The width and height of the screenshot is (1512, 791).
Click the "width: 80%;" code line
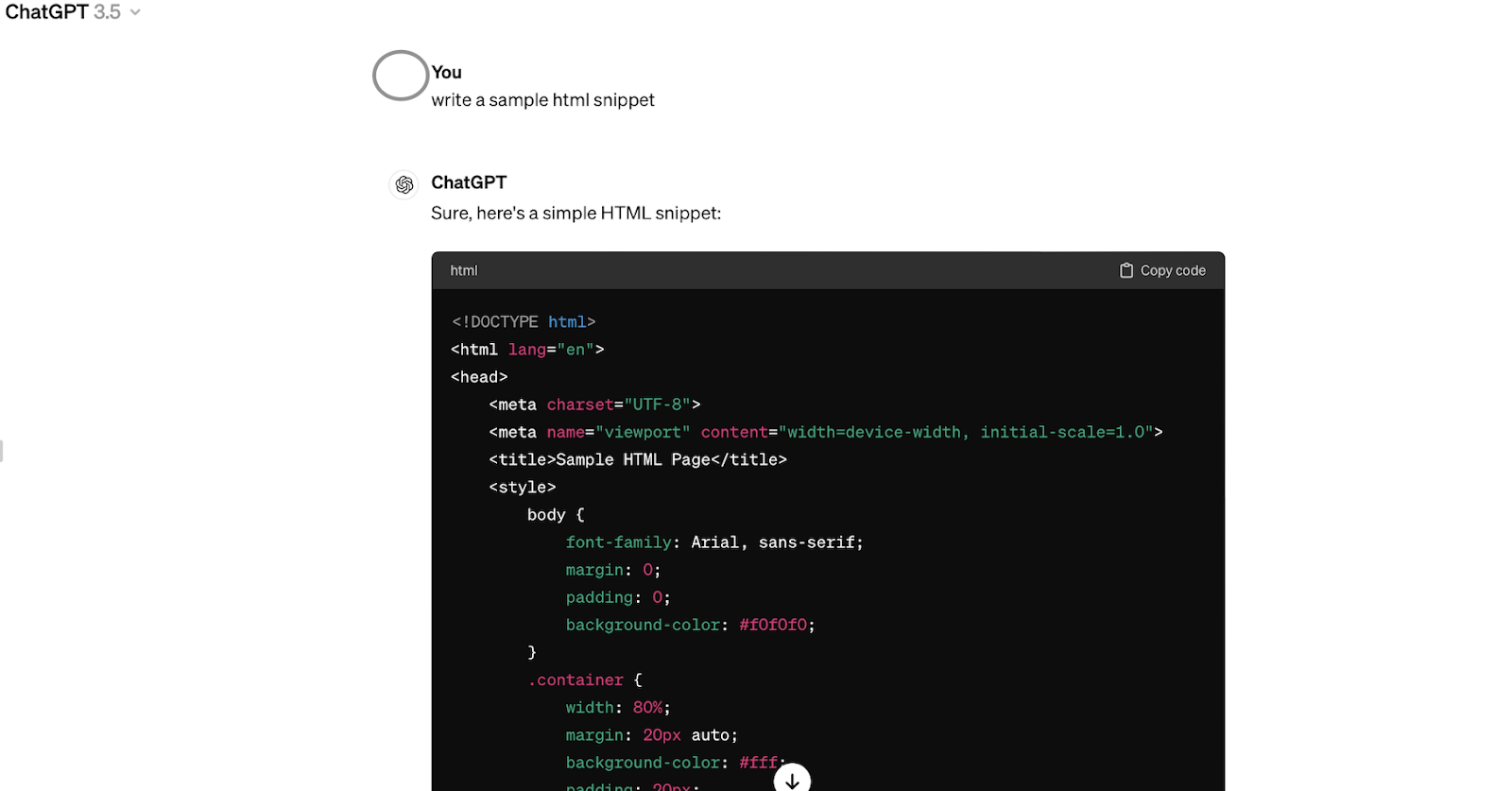coord(618,708)
